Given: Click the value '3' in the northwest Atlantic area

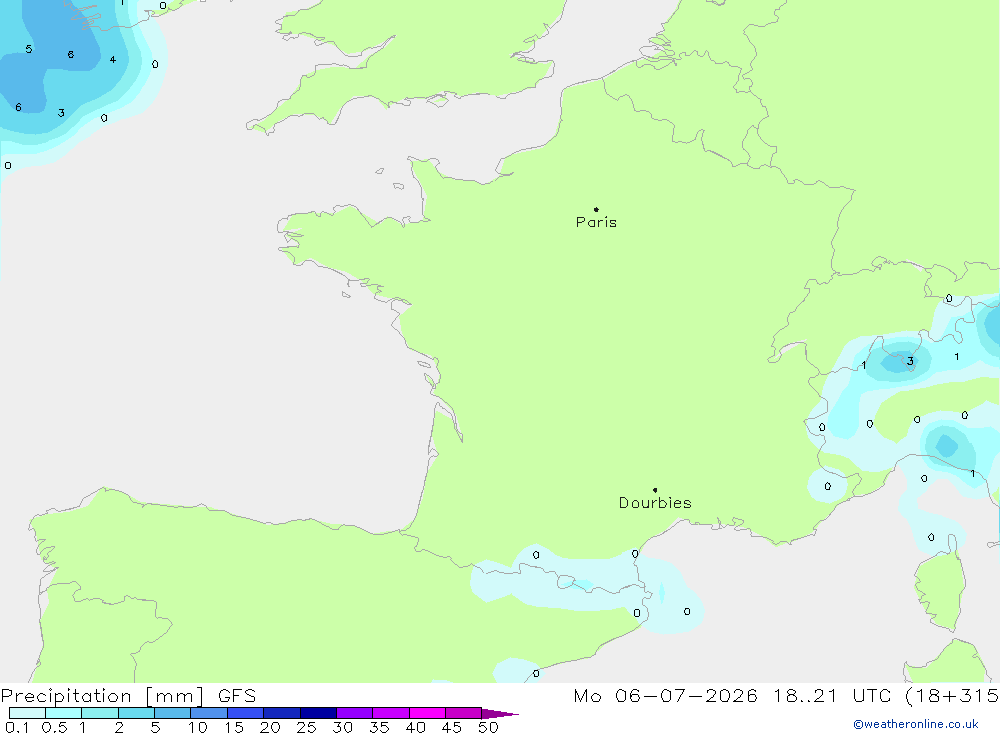Looking at the screenshot, I should pyautogui.click(x=61, y=114).
